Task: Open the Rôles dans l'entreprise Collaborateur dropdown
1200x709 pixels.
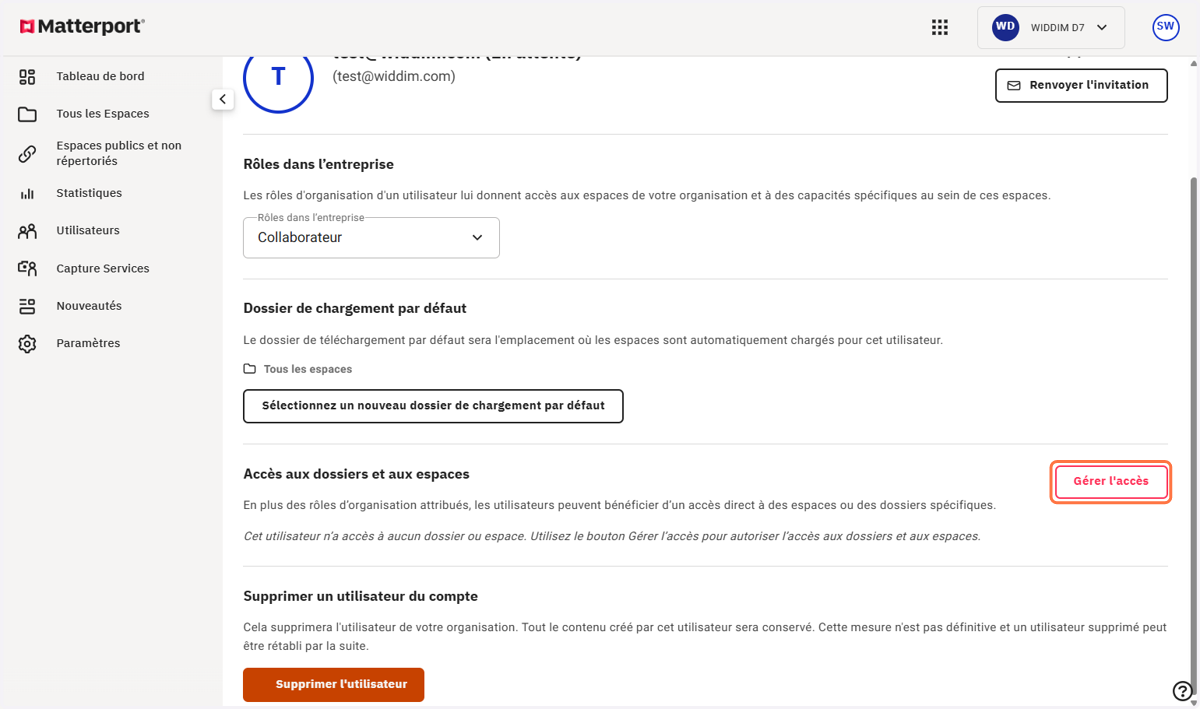Action: pyautogui.click(x=371, y=238)
